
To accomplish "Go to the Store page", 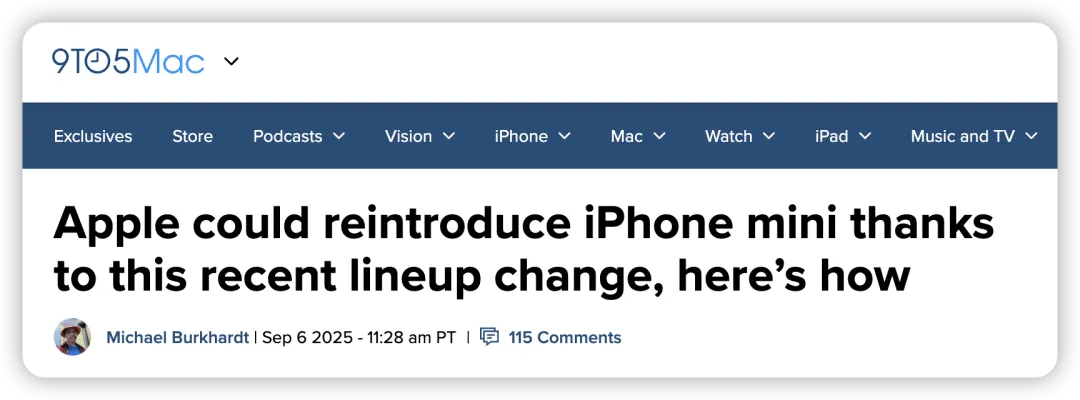I will click(192, 136).
